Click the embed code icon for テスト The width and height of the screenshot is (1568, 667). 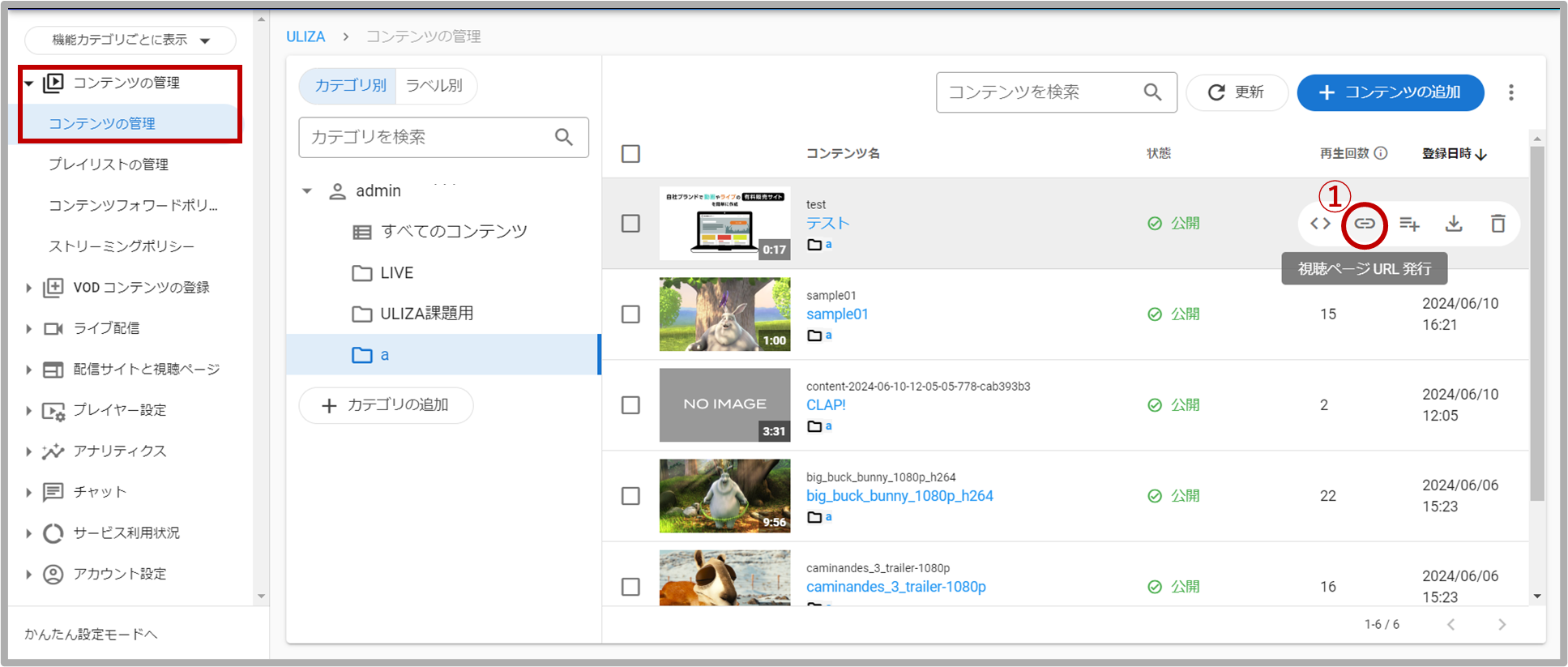1320,224
